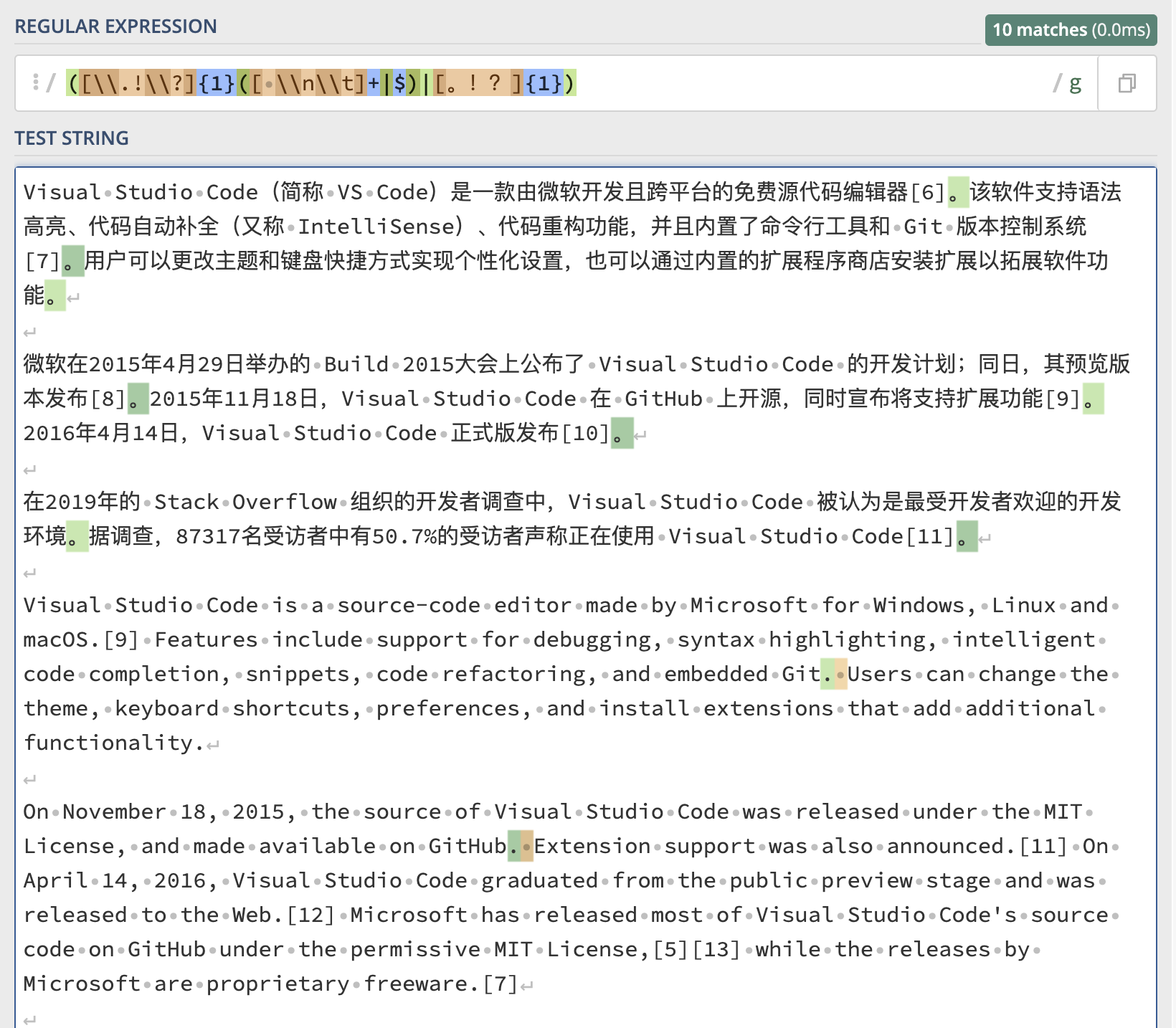This screenshot has width=1176, height=1028.
Task: Open the regex flags selector 'g'
Action: click(x=1075, y=83)
